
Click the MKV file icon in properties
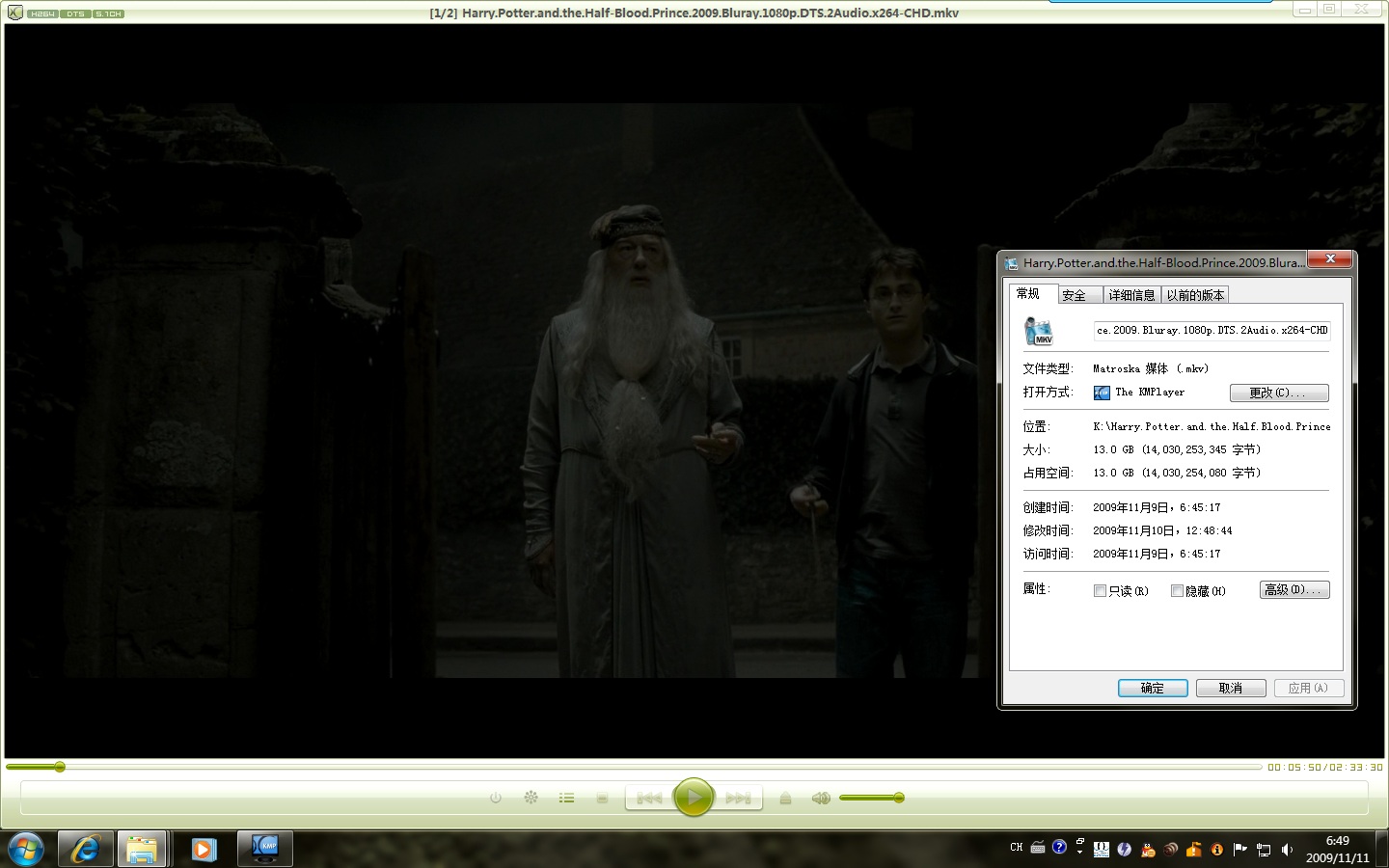coord(1038,331)
